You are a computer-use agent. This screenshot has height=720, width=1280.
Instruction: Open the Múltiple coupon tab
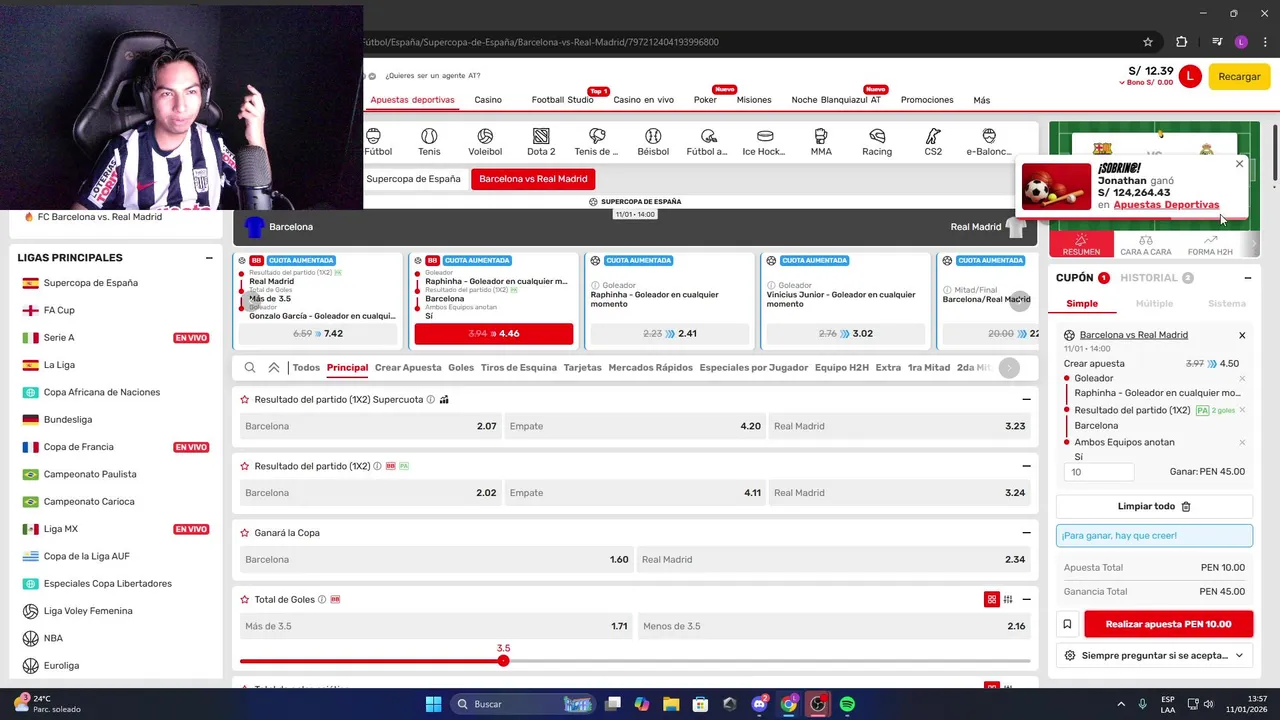(x=1154, y=303)
